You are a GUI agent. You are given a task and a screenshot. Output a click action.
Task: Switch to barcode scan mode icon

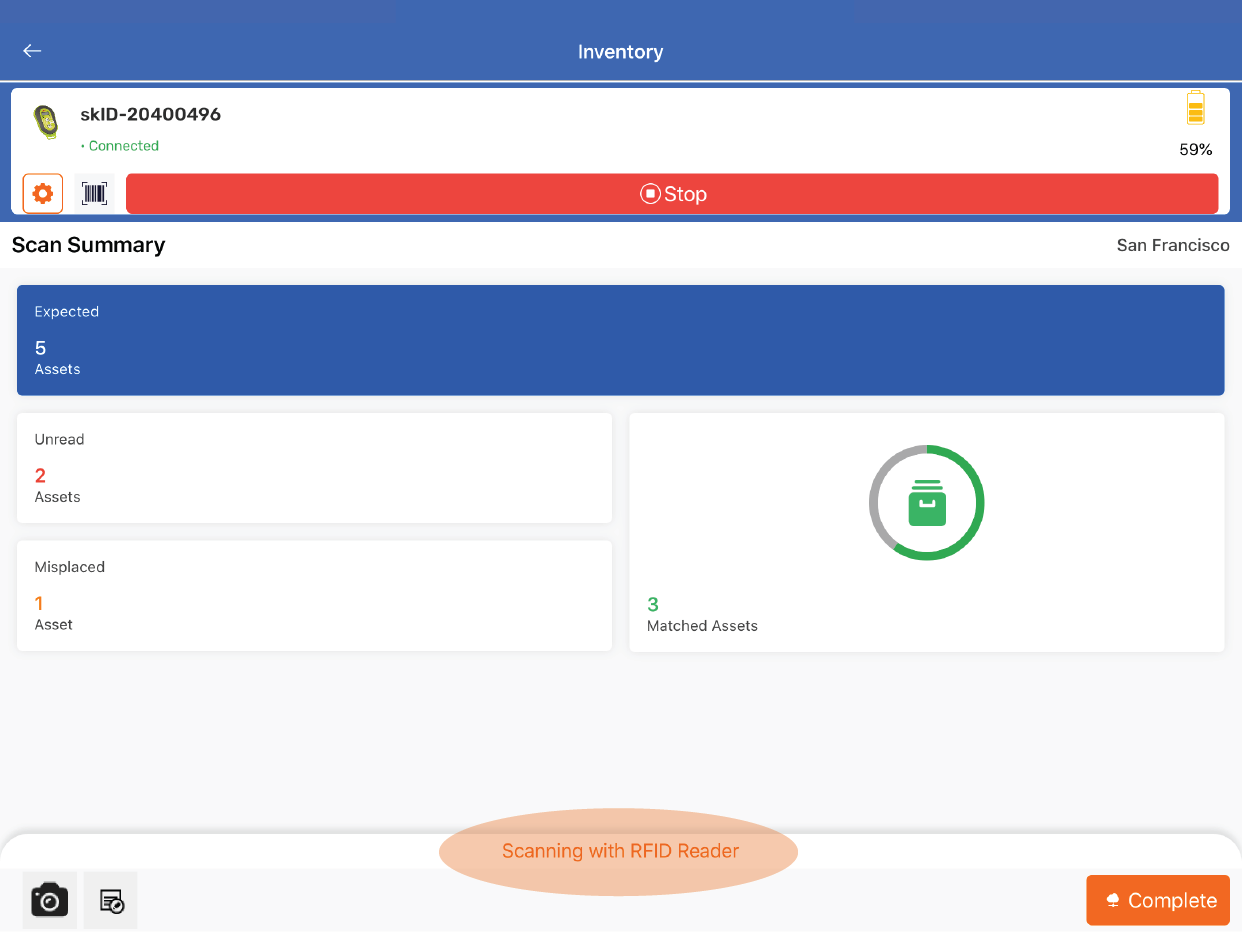pyautogui.click(x=95, y=194)
